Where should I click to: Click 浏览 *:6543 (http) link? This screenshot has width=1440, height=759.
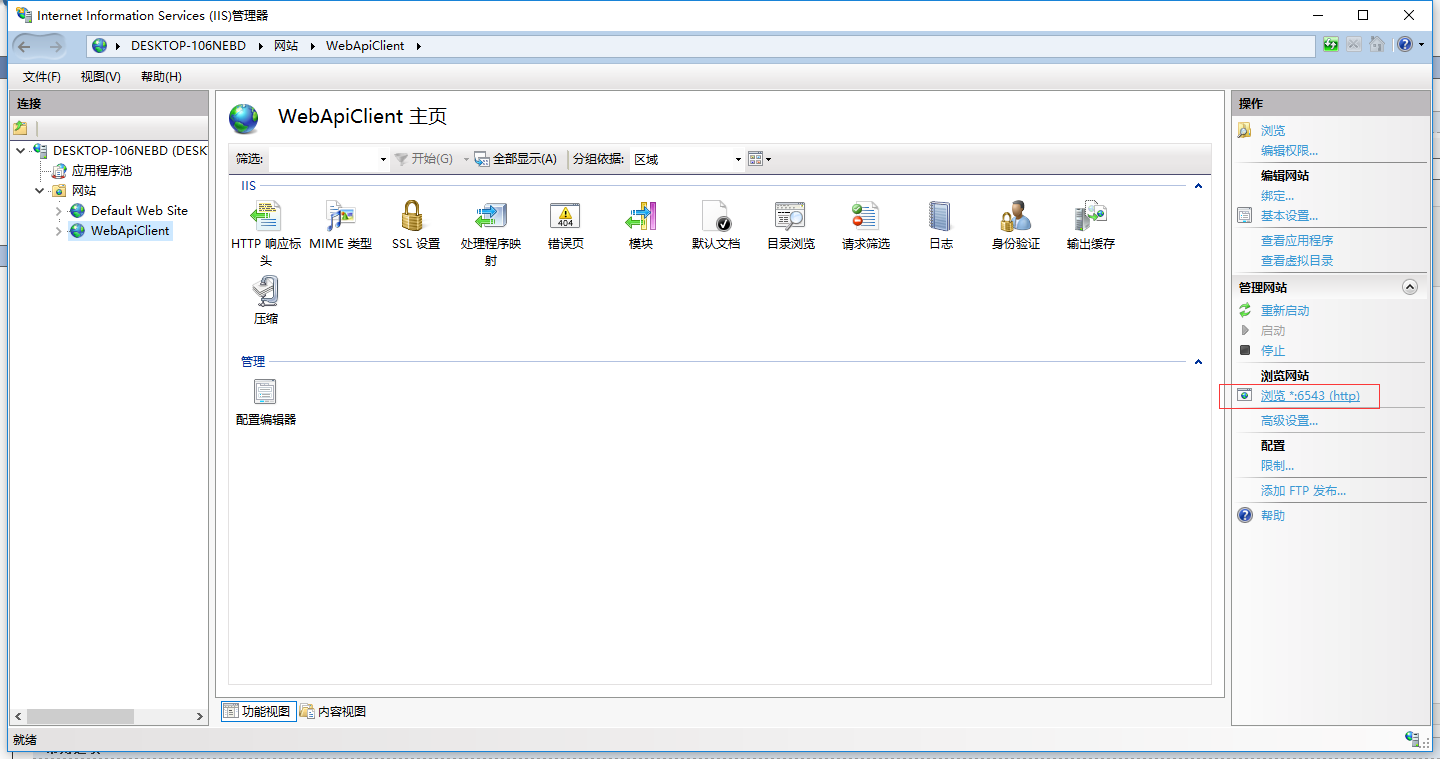click(x=1310, y=396)
